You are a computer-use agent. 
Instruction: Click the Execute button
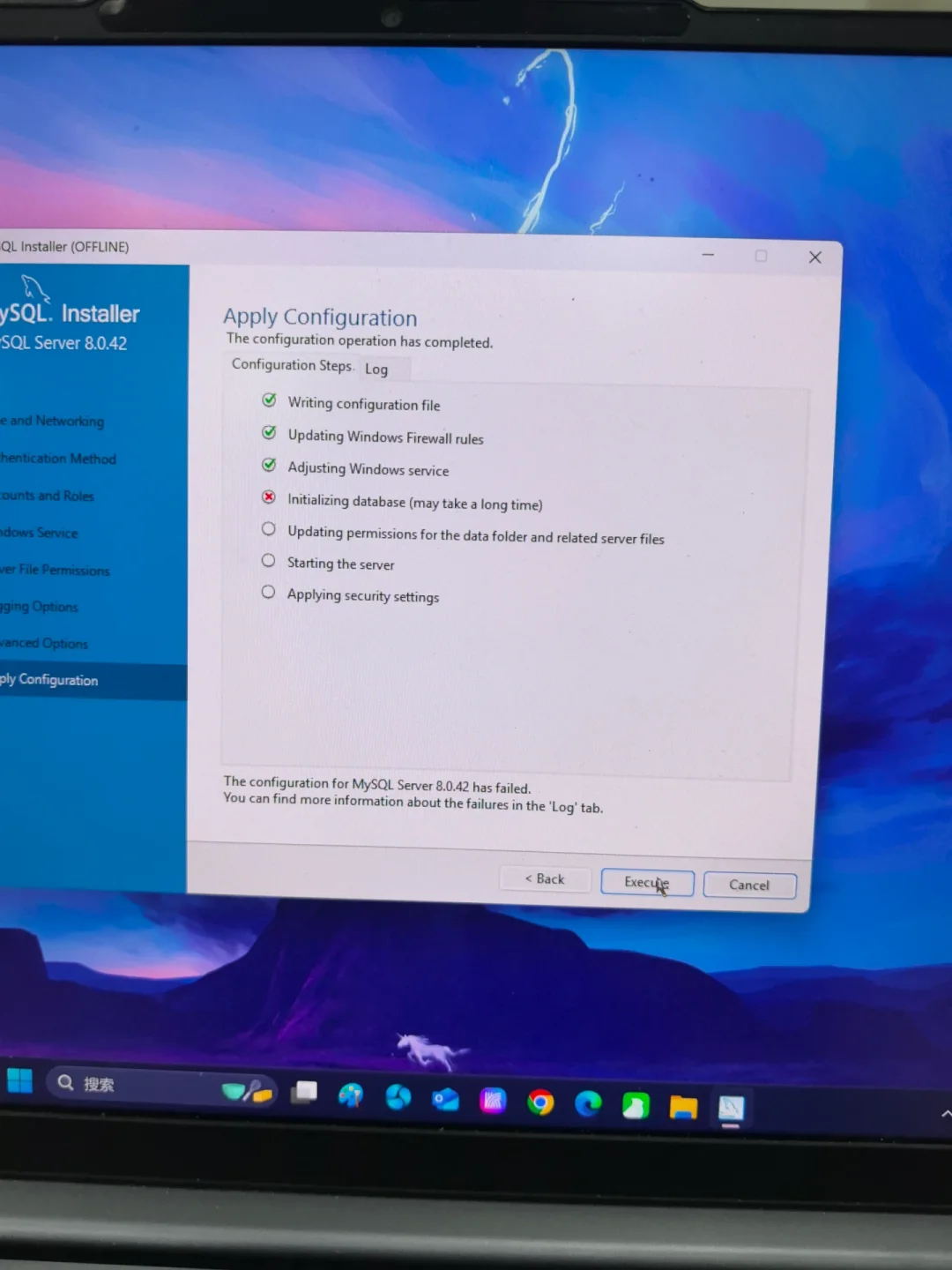[647, 882]
